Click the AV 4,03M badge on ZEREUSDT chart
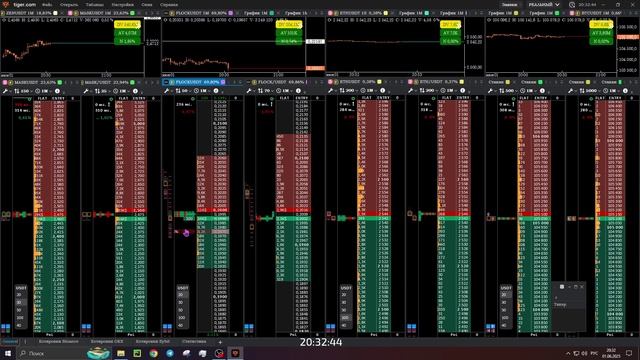 [127, 33]
